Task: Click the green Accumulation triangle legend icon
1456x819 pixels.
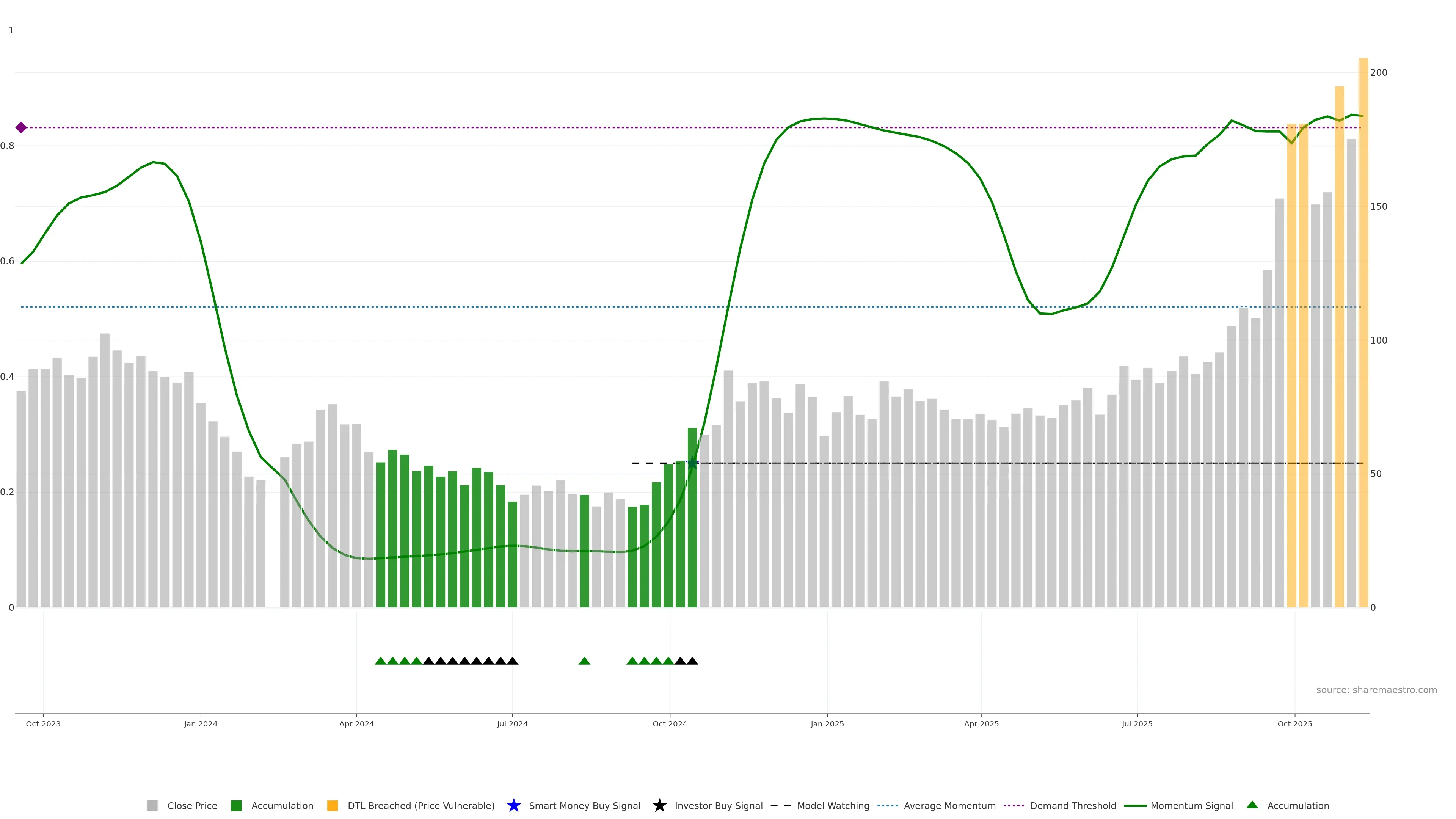Action: [x=1252, y=805]
